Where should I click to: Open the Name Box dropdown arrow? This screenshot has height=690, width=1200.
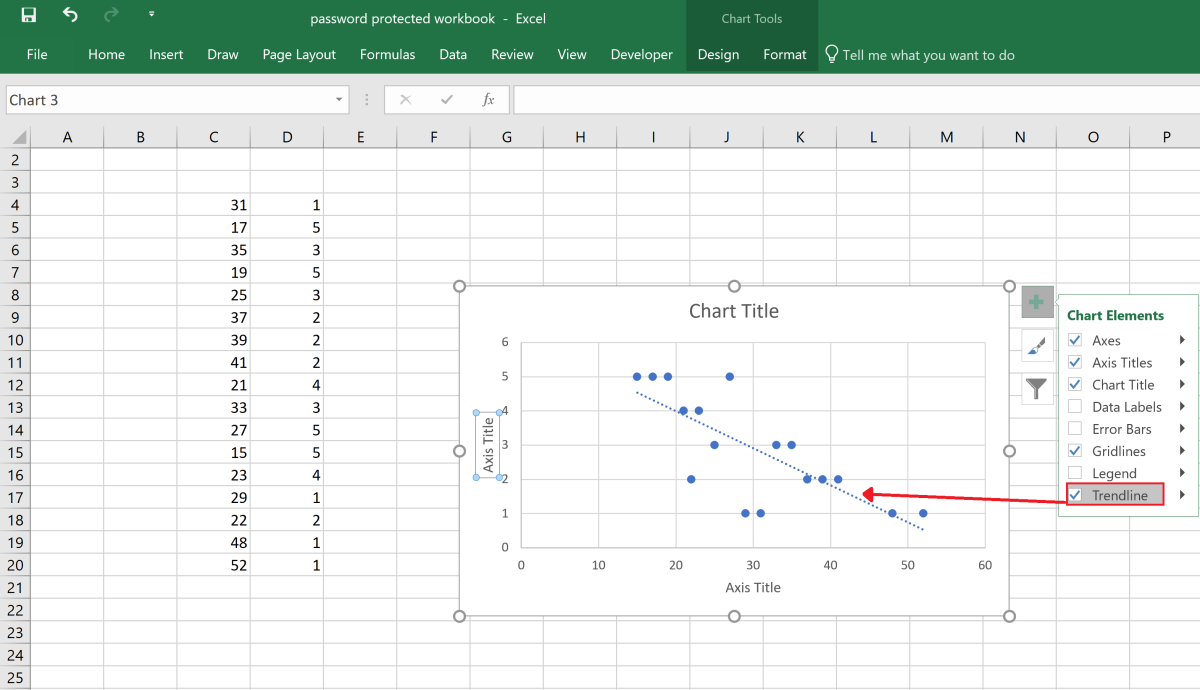pos(338,99)
